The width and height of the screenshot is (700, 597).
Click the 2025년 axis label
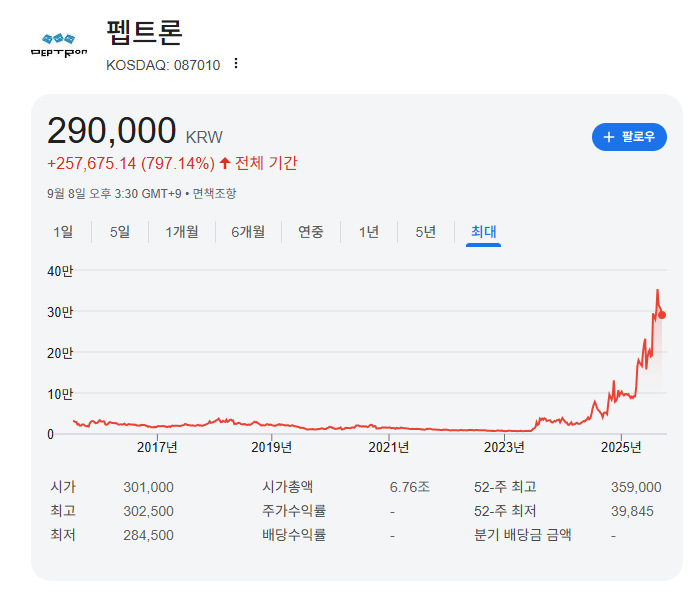621,447
